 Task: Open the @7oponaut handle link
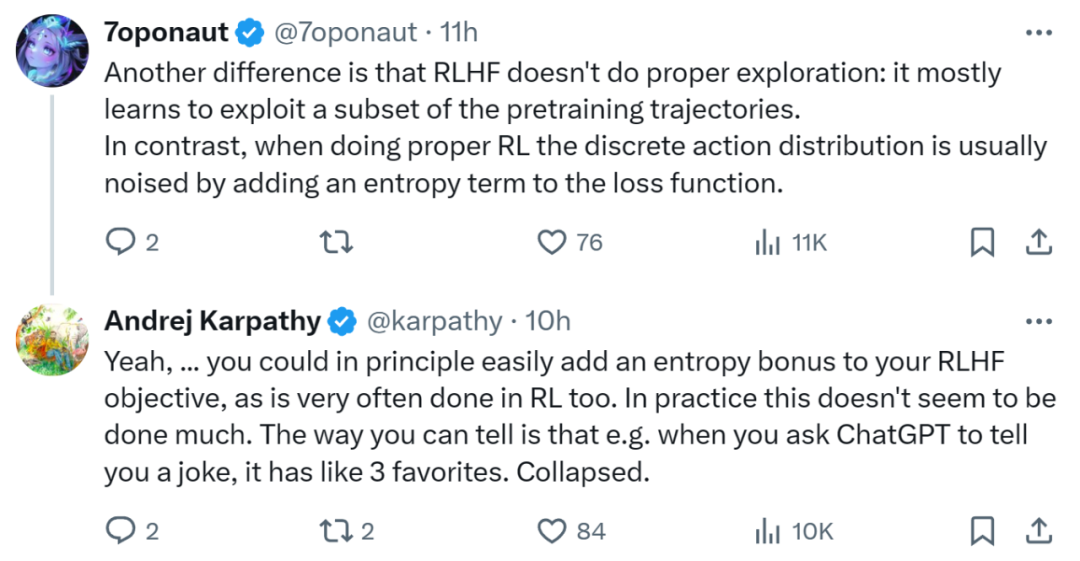coord(345,32)
